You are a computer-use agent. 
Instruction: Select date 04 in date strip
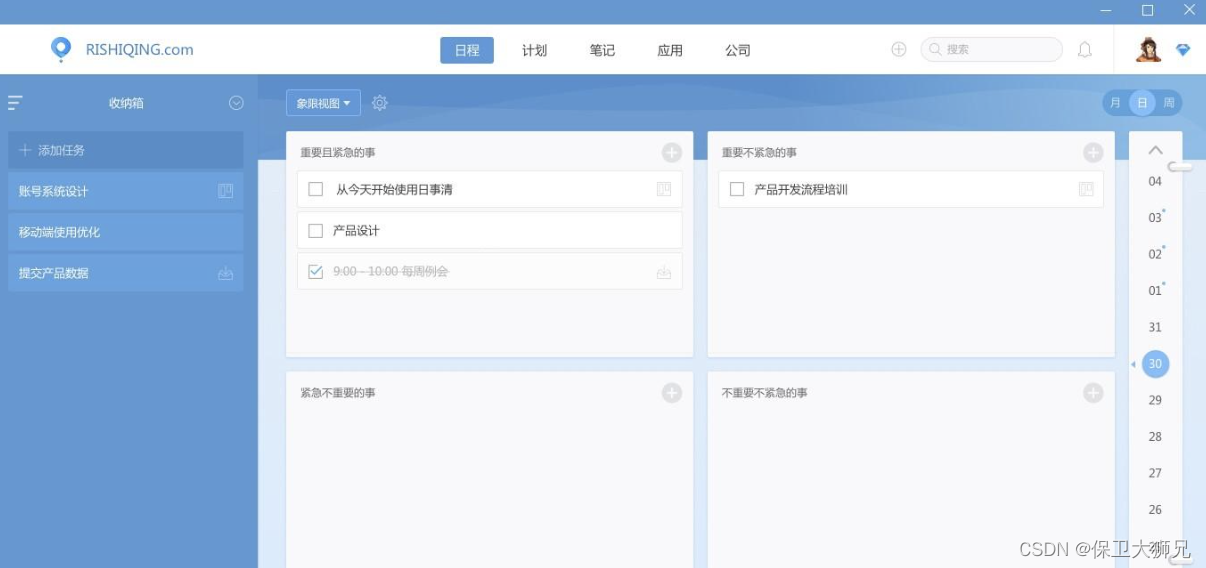1155,181
